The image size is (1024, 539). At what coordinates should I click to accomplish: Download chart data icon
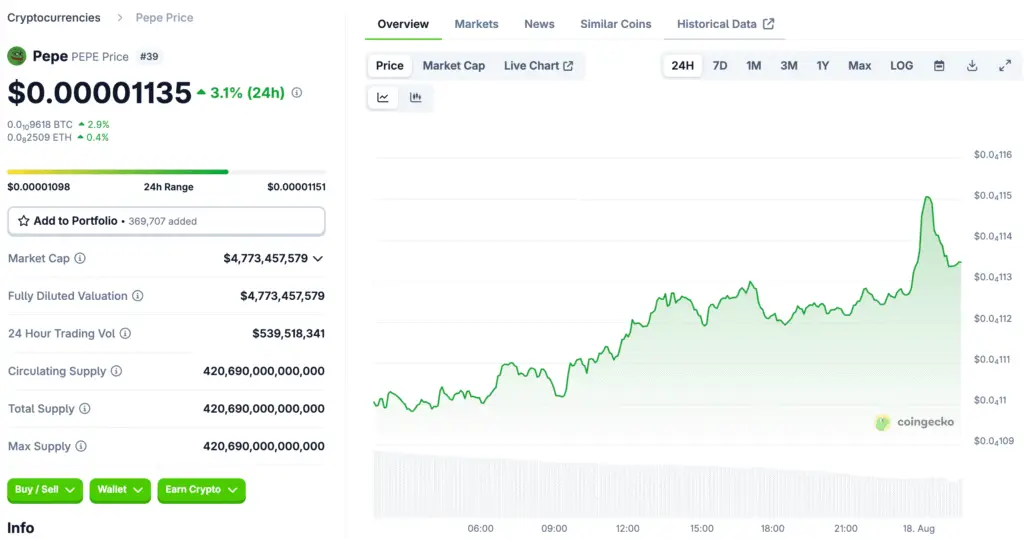pos(972,65)
